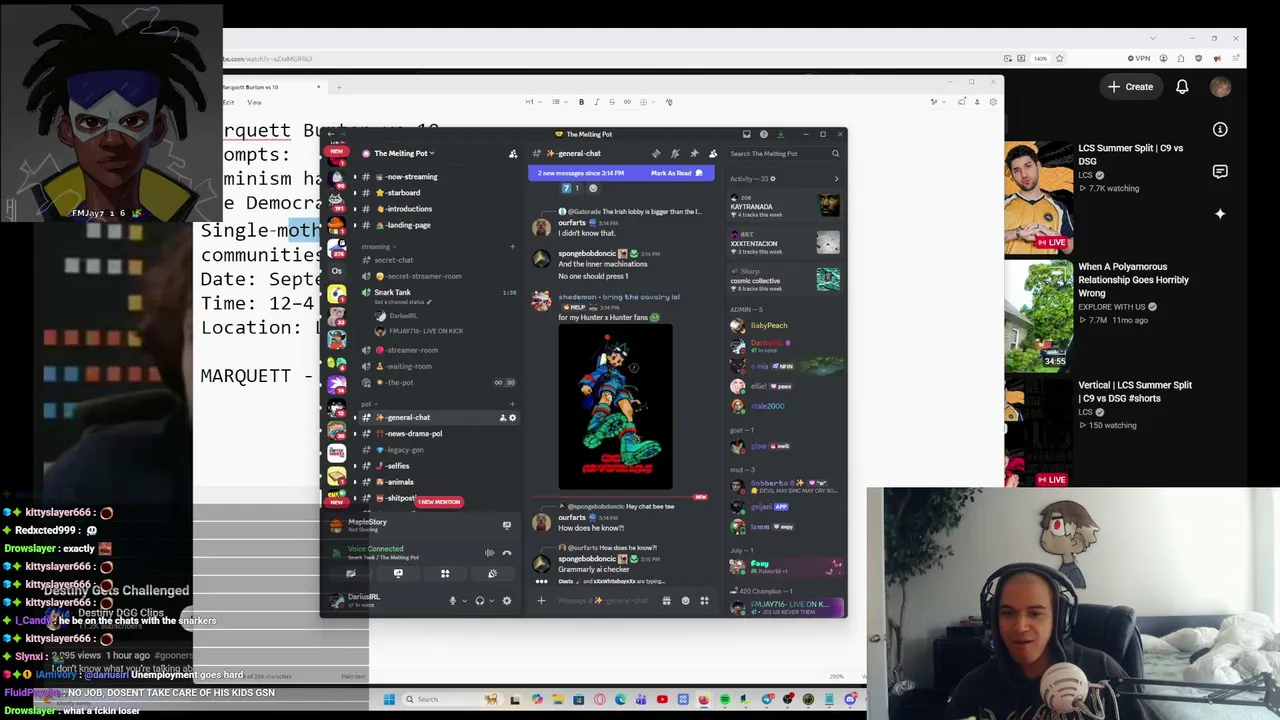Viewport: 1280px width, 720px height.
Task: Open Discord inbox icon in title bar
Action: tap(746, 134)
